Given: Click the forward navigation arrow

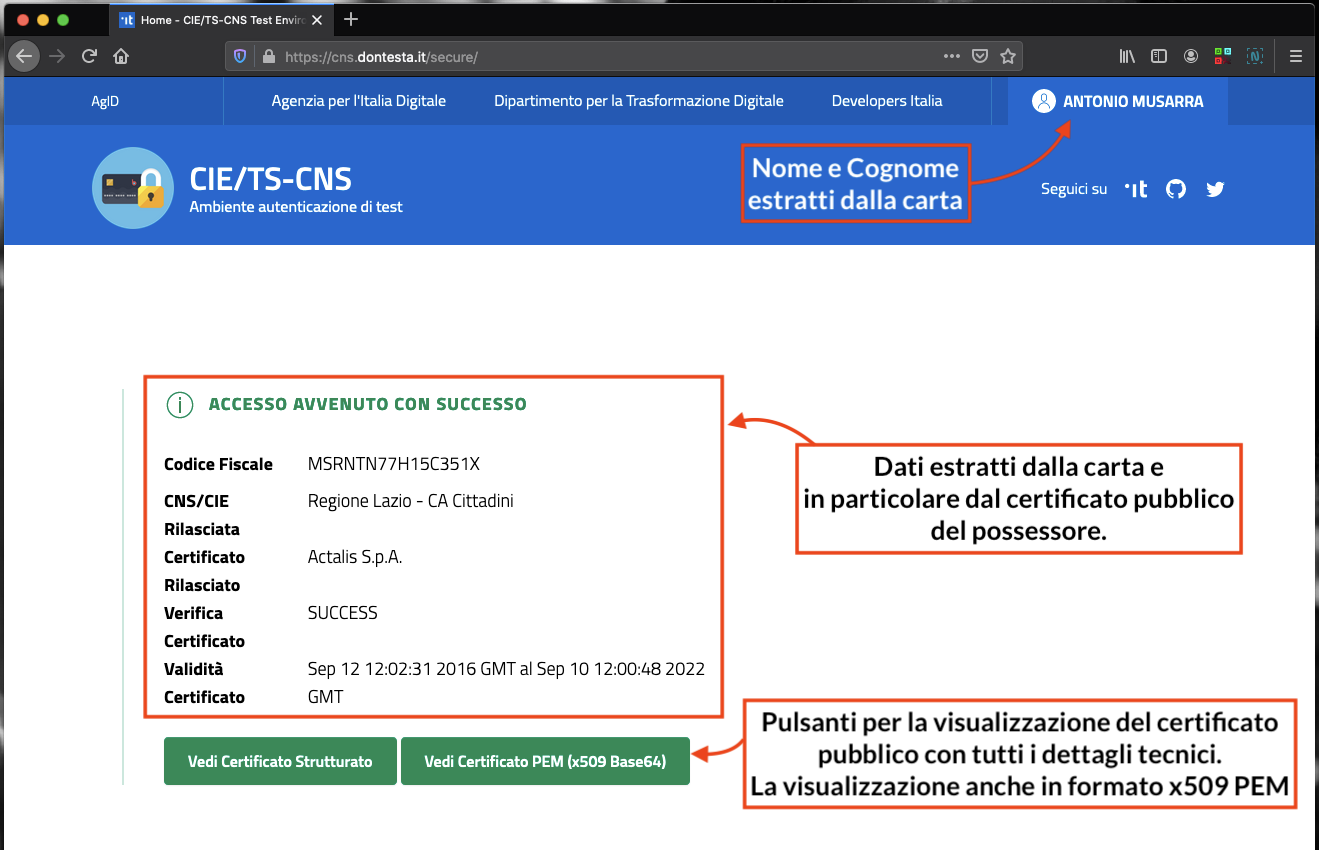Looking at the screenshot, I should pyautogui.click(x=57, y=56).
